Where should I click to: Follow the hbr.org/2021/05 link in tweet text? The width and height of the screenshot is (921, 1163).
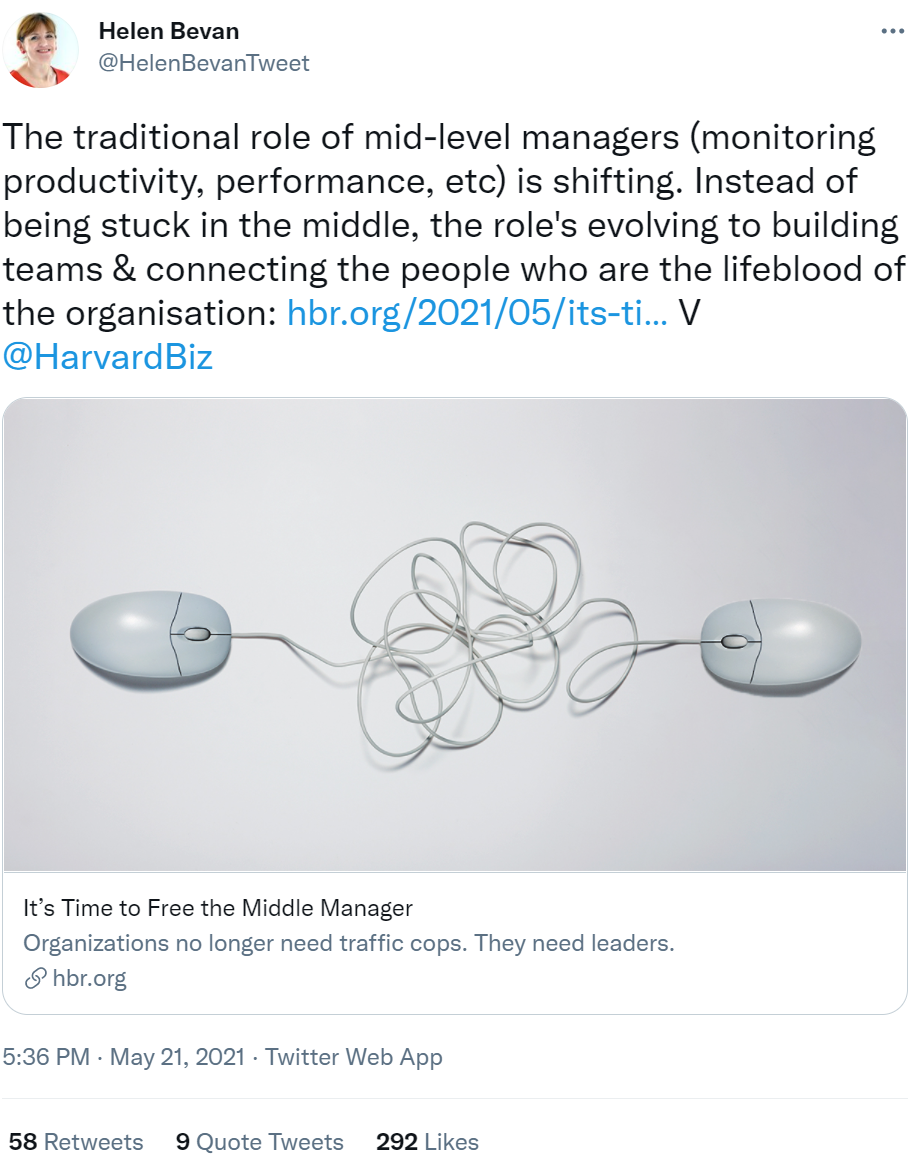coord(477,313)
